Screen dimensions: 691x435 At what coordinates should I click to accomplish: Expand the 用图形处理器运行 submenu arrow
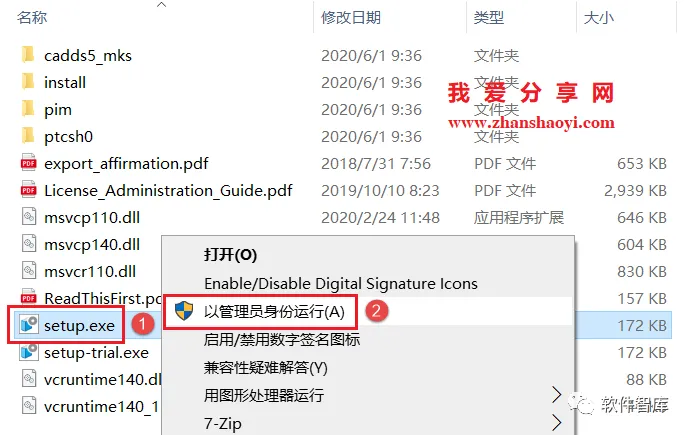[x=557, y=395]
